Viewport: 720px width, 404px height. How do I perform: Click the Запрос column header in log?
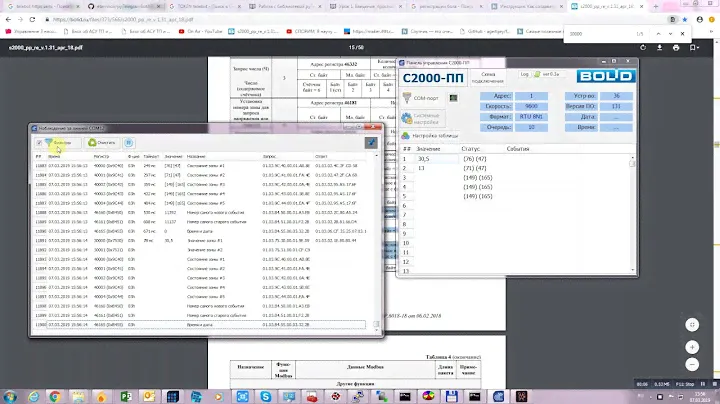272,156
